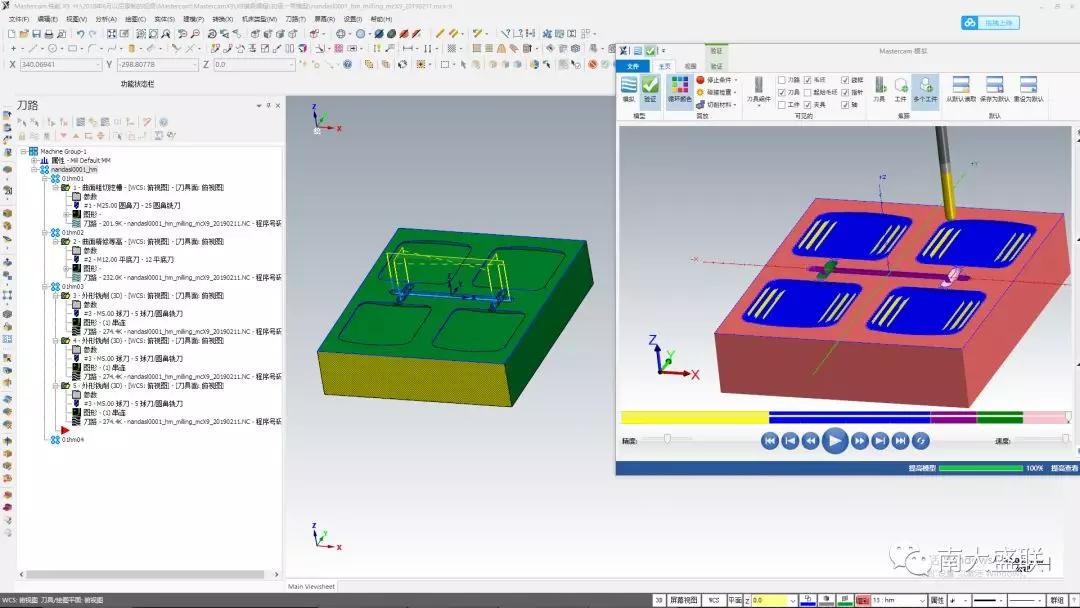This screenshot has width=1080, height=608.
Task: Click the simulator File (文件) blue tab
Action: coord(634,66)
